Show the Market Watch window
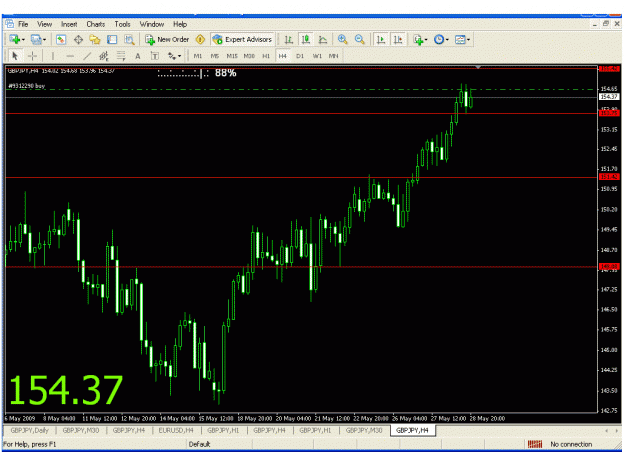This screenshot has height=452, width=625. point(61,39)
